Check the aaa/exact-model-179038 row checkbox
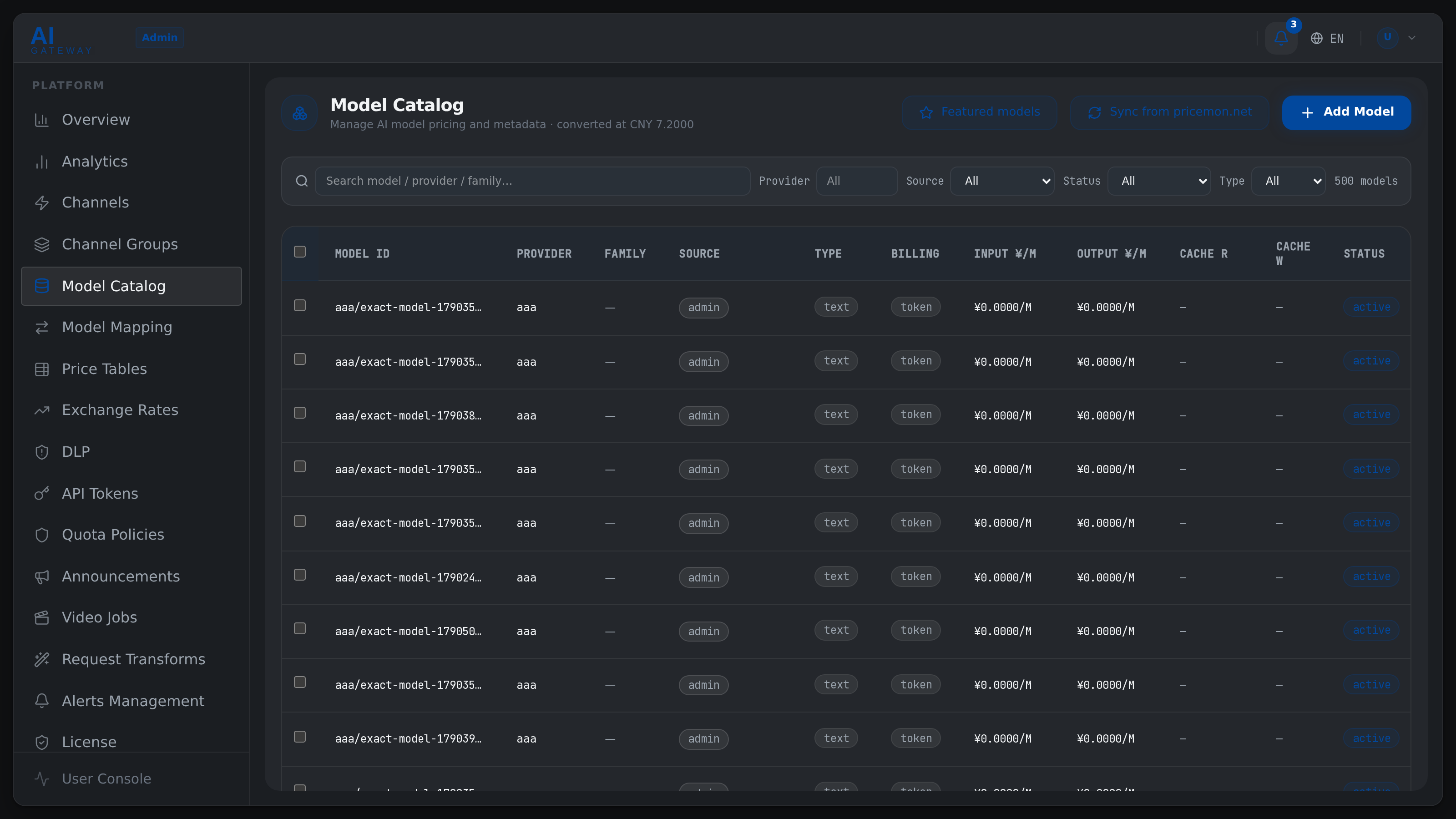This screenshot has height=819, width=1456. 300,413
